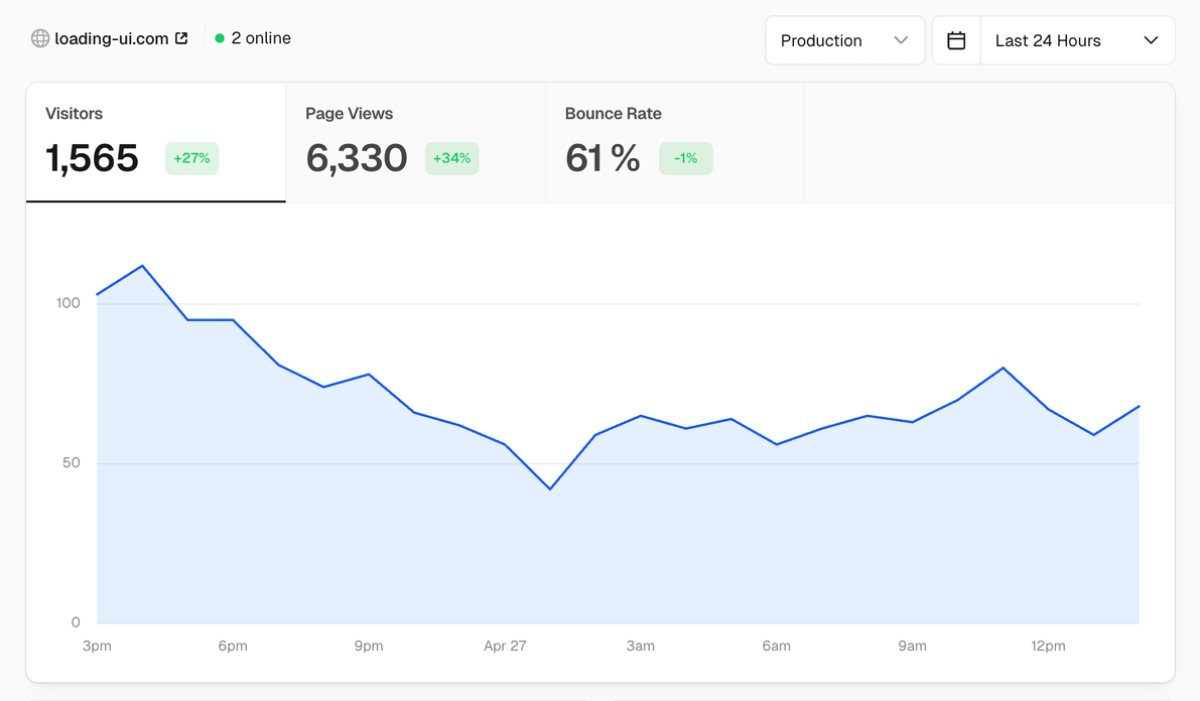Switch to the Bounce Rate tab
This screenshot has width=1200, height=701.
[x=675, y=143]
